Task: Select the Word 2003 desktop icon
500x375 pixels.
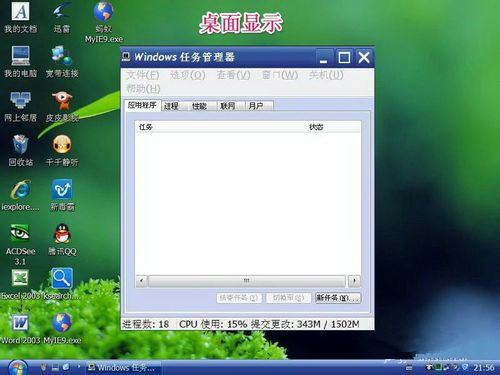Action: coord(21,329)
